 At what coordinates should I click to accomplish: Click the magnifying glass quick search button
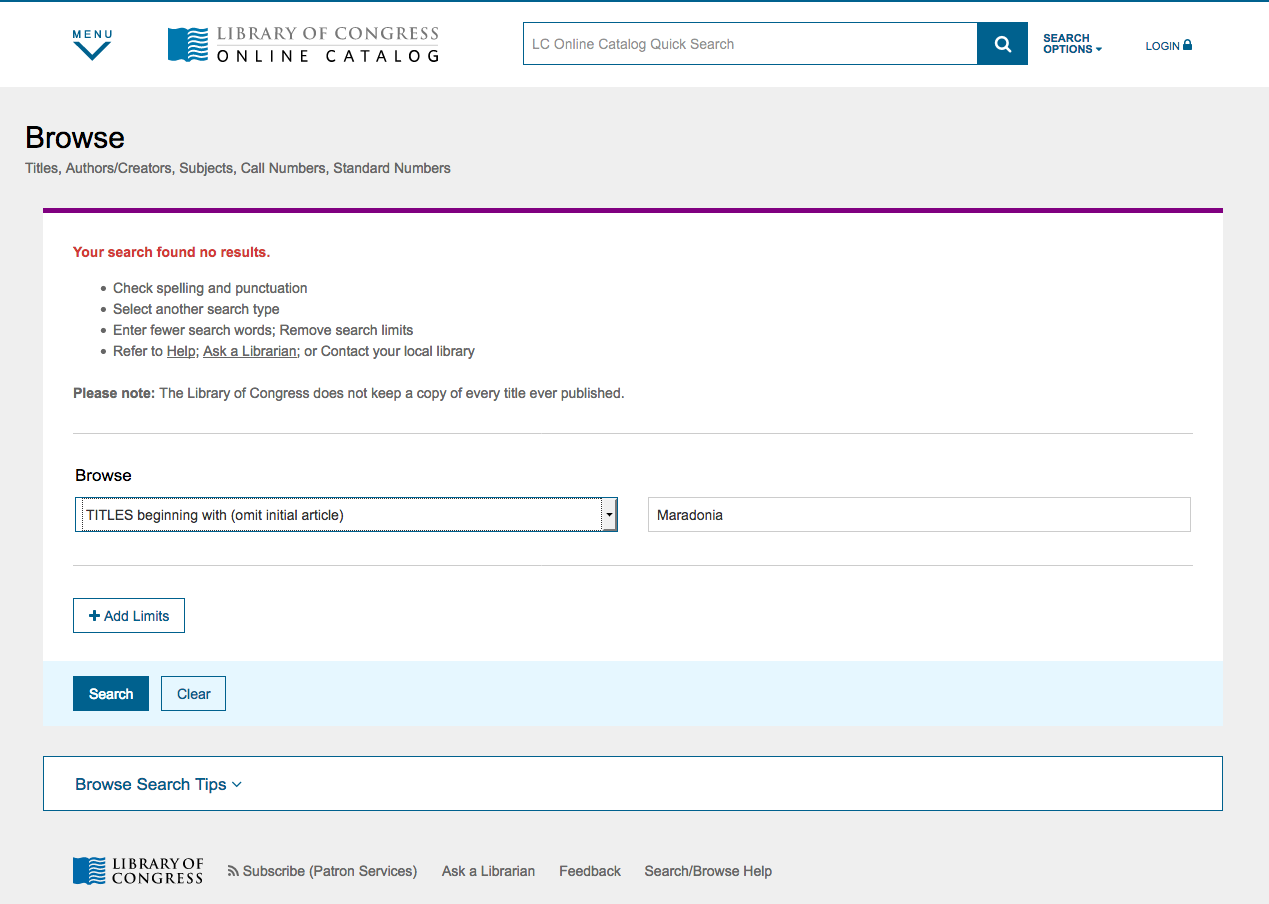tap(1002, 44)
